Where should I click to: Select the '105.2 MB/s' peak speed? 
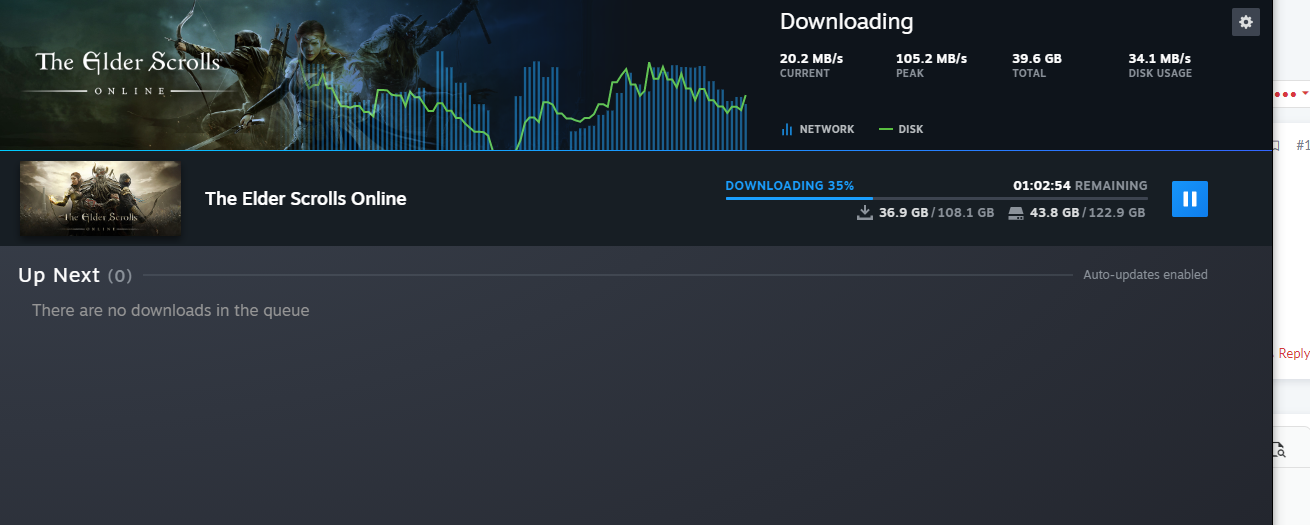[931, 58]
